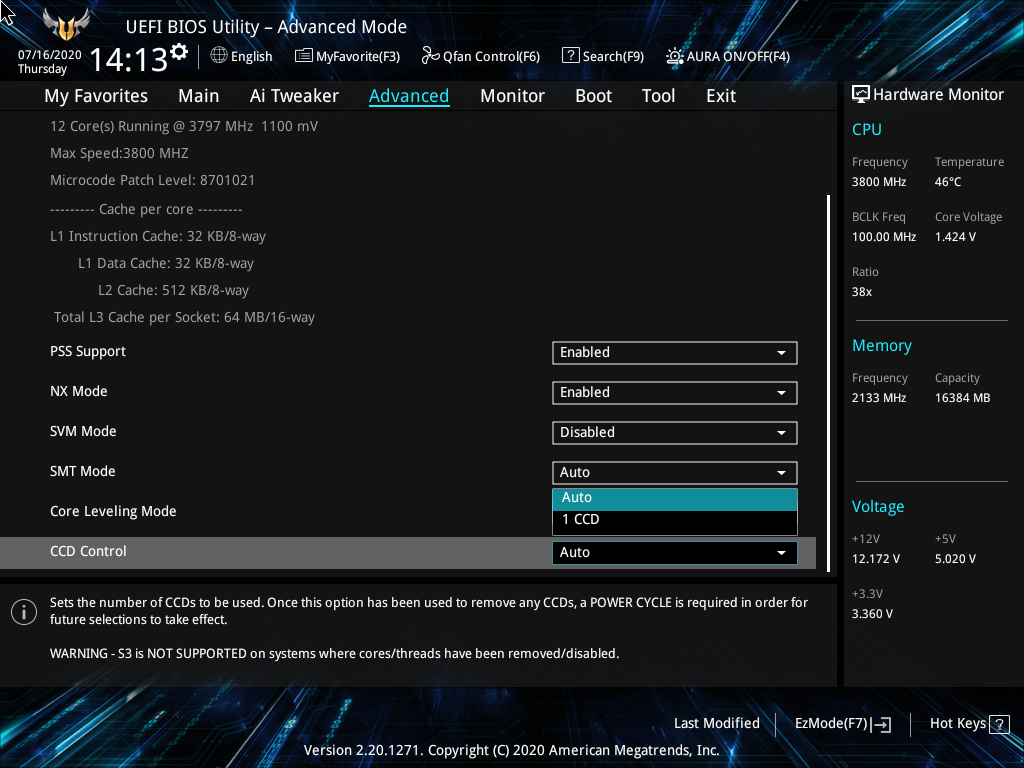The image size is (1024, 768).
Task: Click +3.3V value 3.360 V
Action: point(872,614)
